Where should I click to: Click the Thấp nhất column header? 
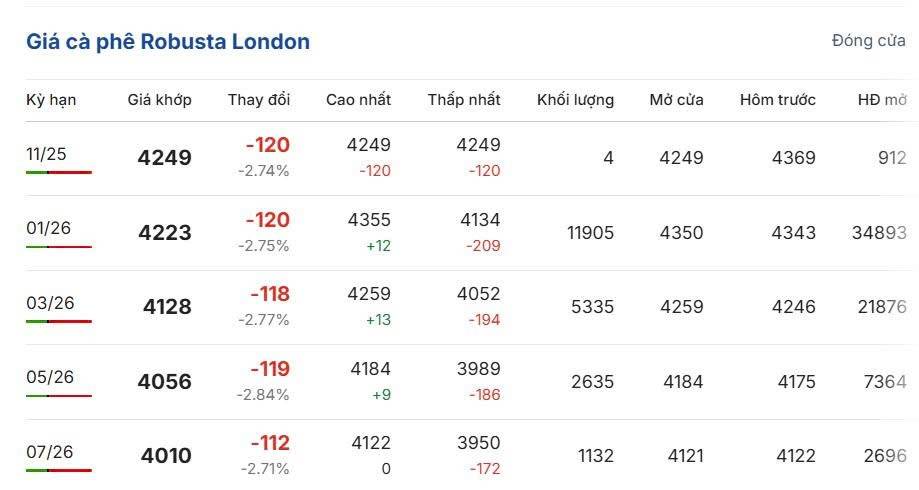point(464,100)
